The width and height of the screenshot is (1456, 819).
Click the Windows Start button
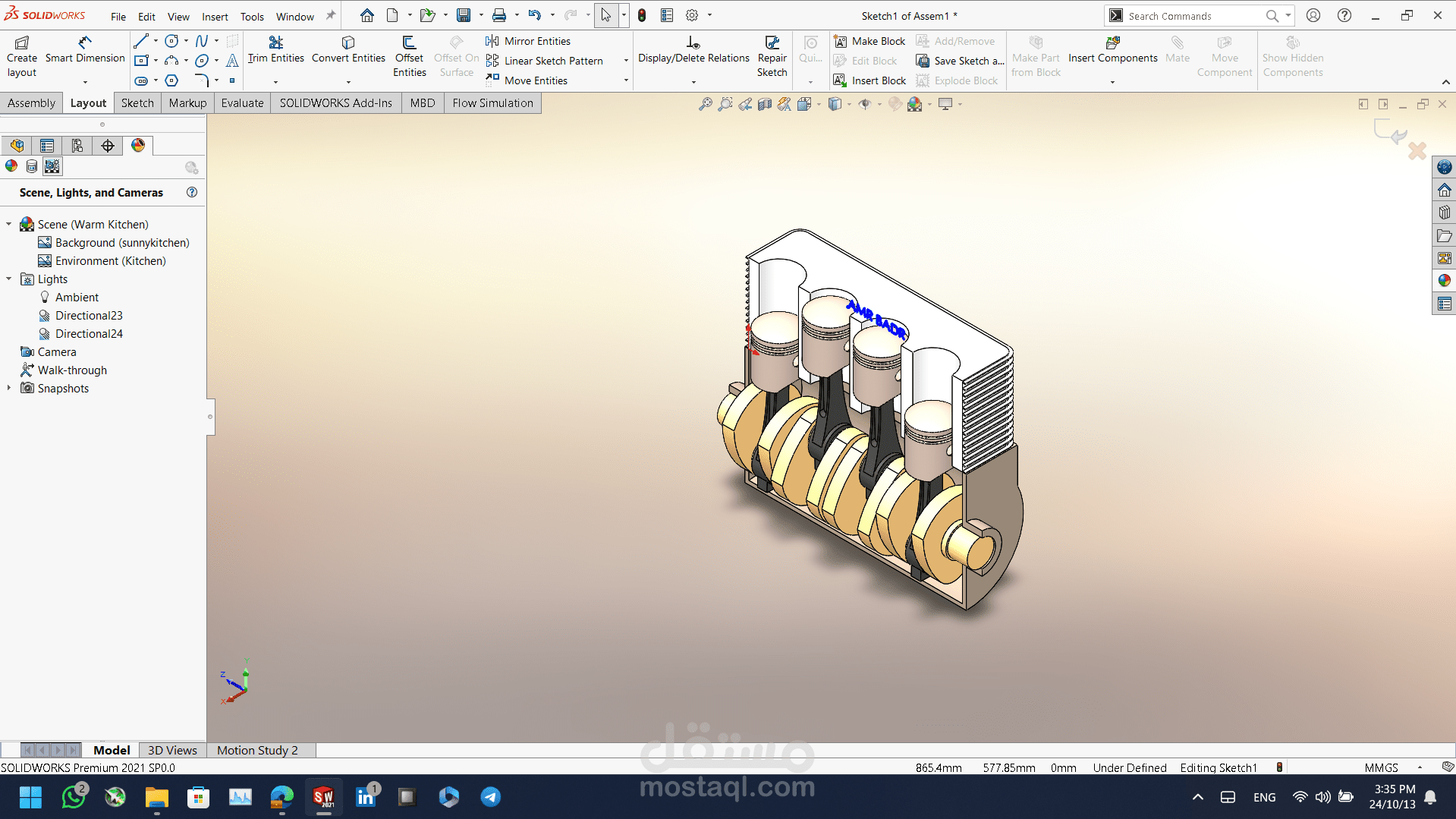pos(31,797)
